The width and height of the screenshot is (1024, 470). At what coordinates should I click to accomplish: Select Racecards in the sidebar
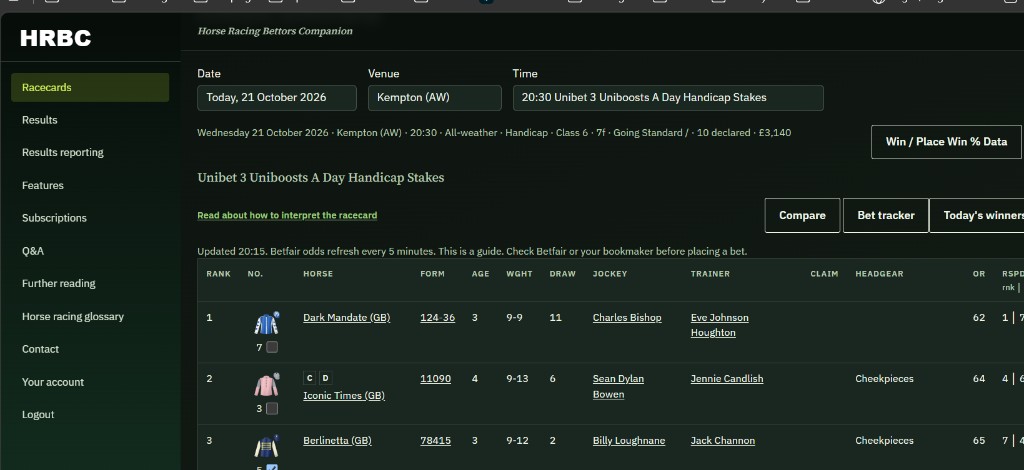[90, 87]
